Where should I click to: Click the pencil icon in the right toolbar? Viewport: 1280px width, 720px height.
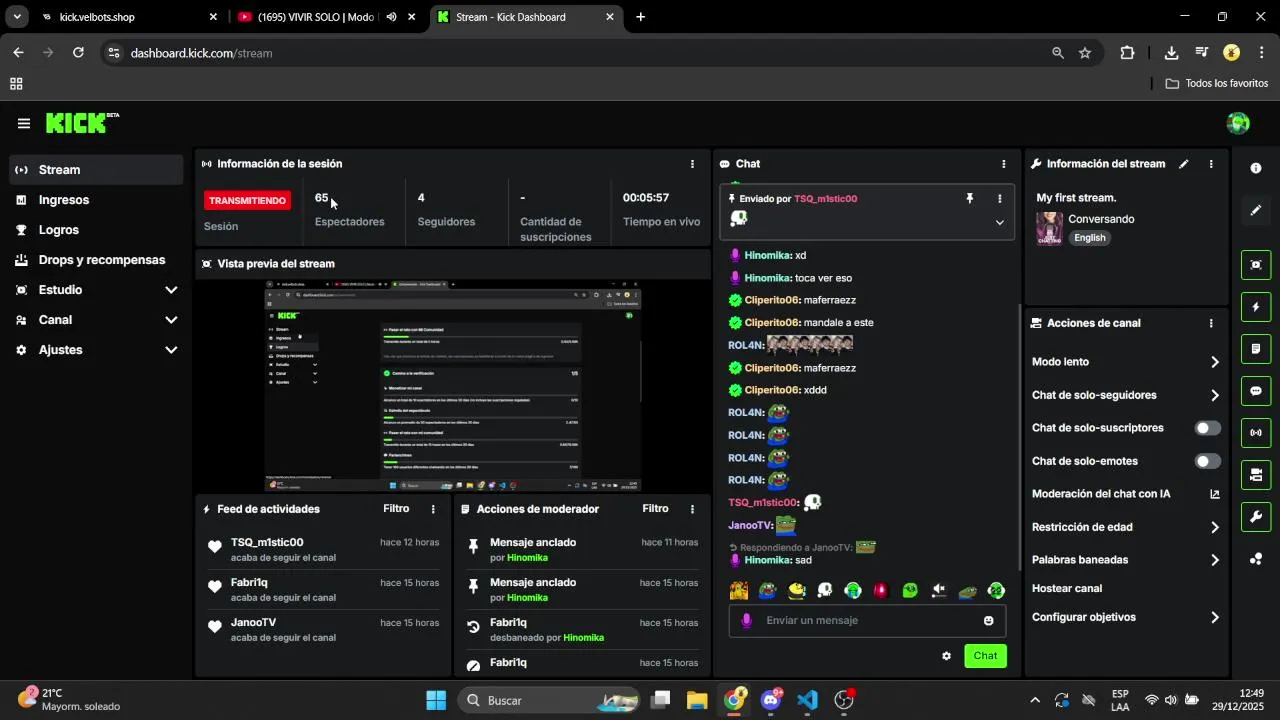point(1256,210)
